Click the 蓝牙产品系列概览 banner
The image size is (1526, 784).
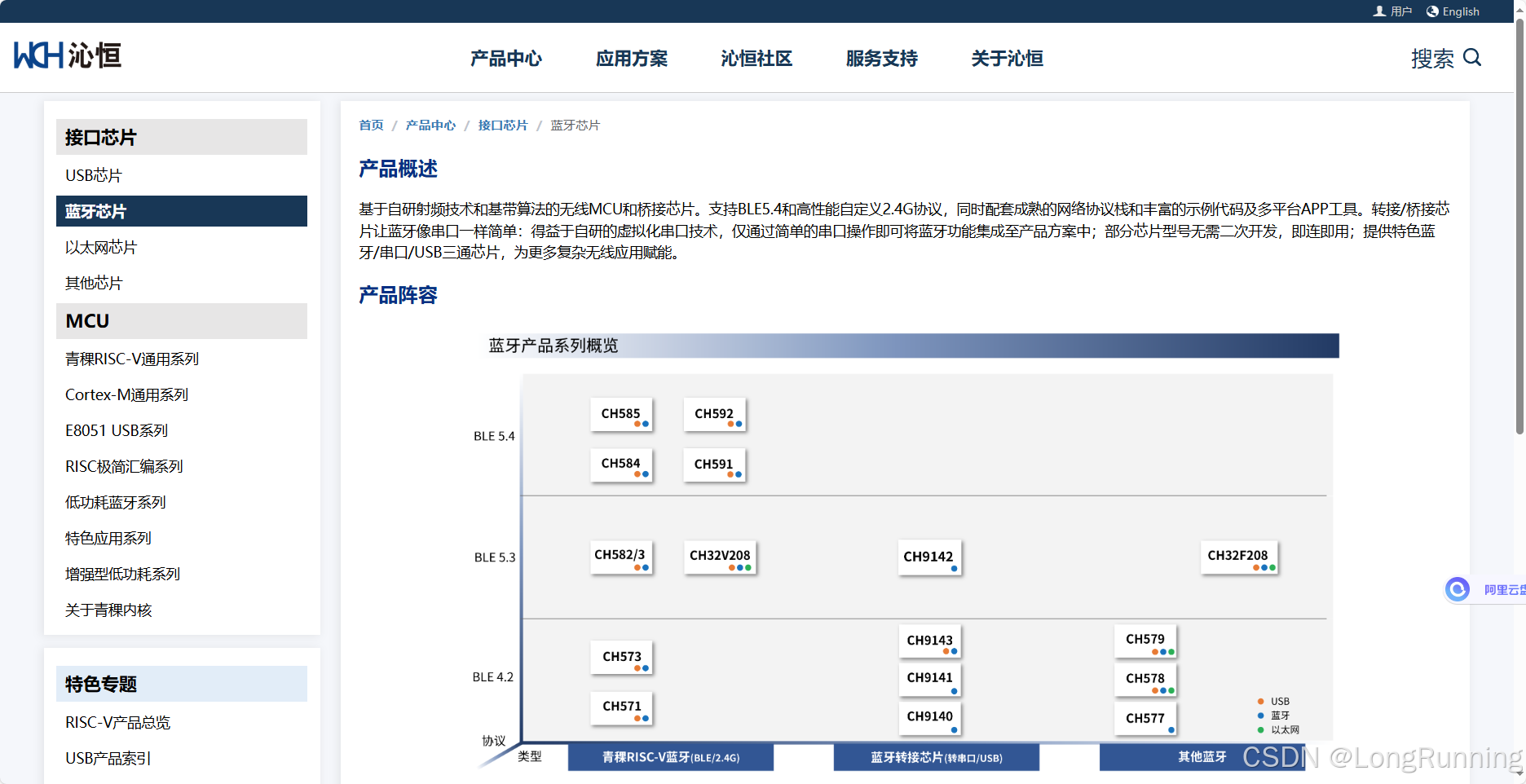coord(909,346)
